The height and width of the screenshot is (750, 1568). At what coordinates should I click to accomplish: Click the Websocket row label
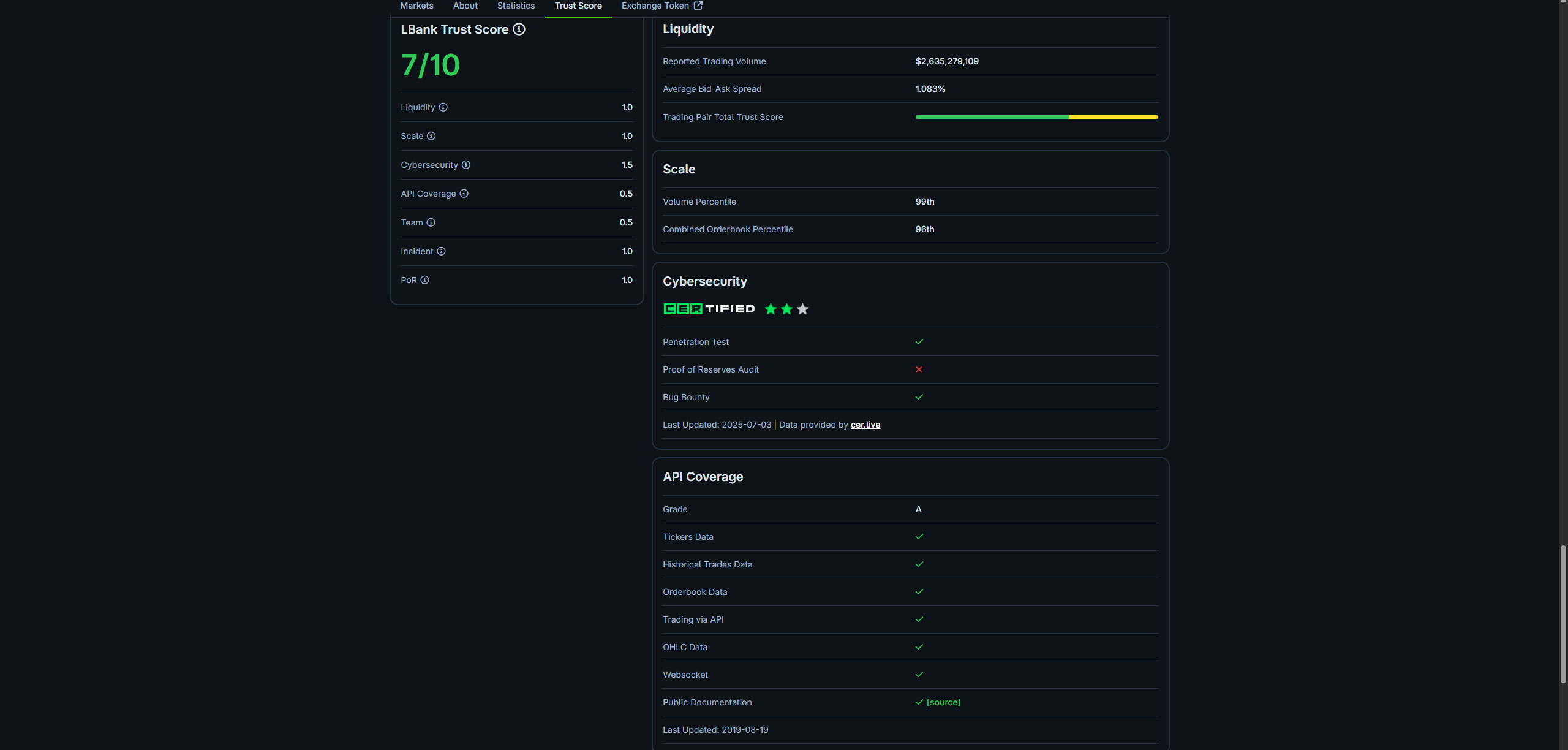point(685,675)
